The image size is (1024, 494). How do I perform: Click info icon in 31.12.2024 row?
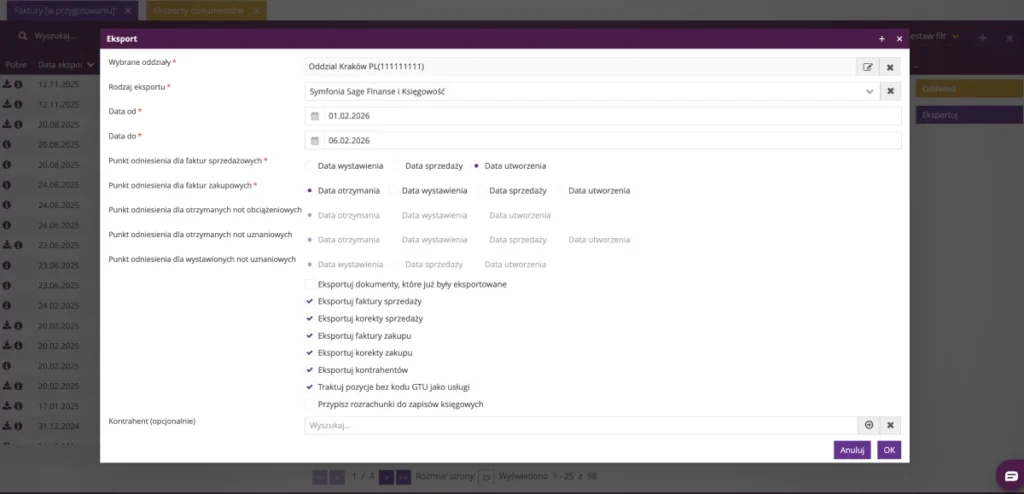pyautogui.click(x=18, y=426)
